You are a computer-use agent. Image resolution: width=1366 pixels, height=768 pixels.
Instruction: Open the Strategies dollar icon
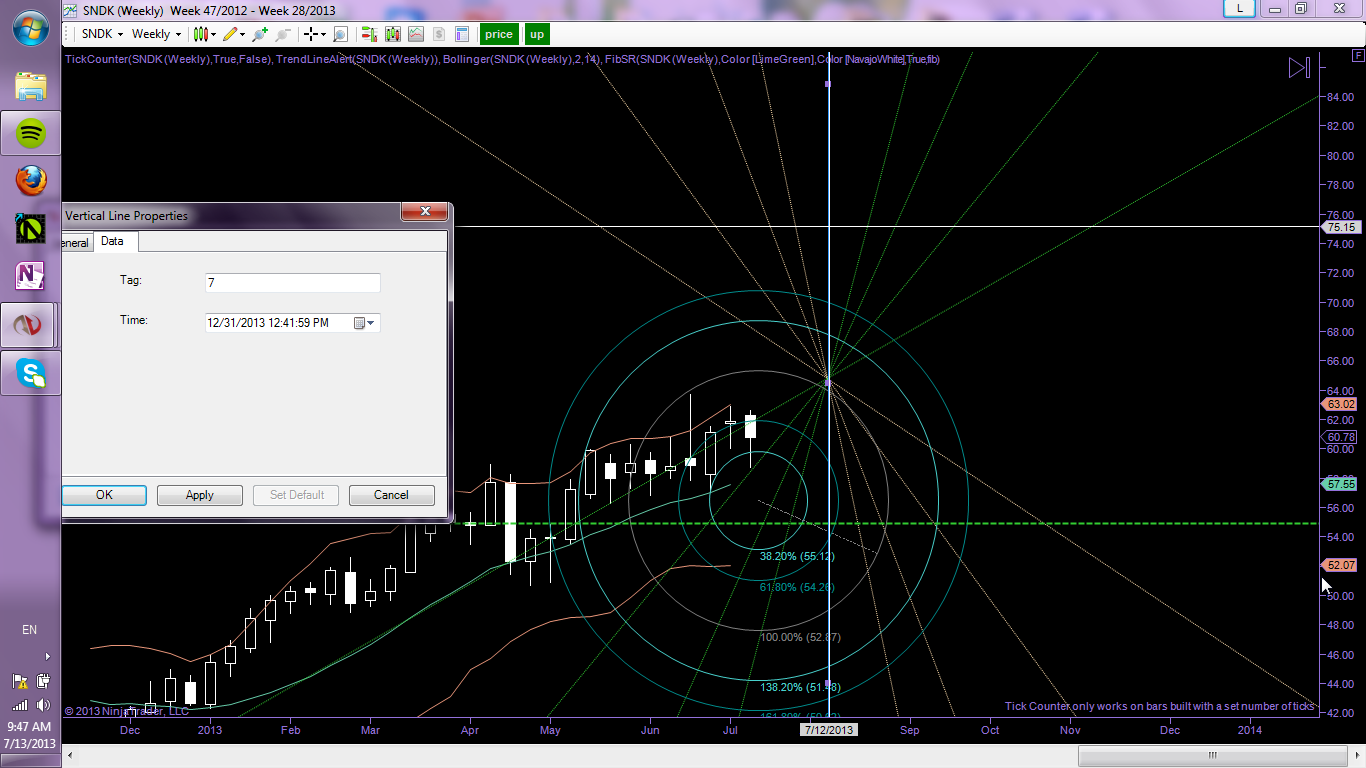click(439, 34)
